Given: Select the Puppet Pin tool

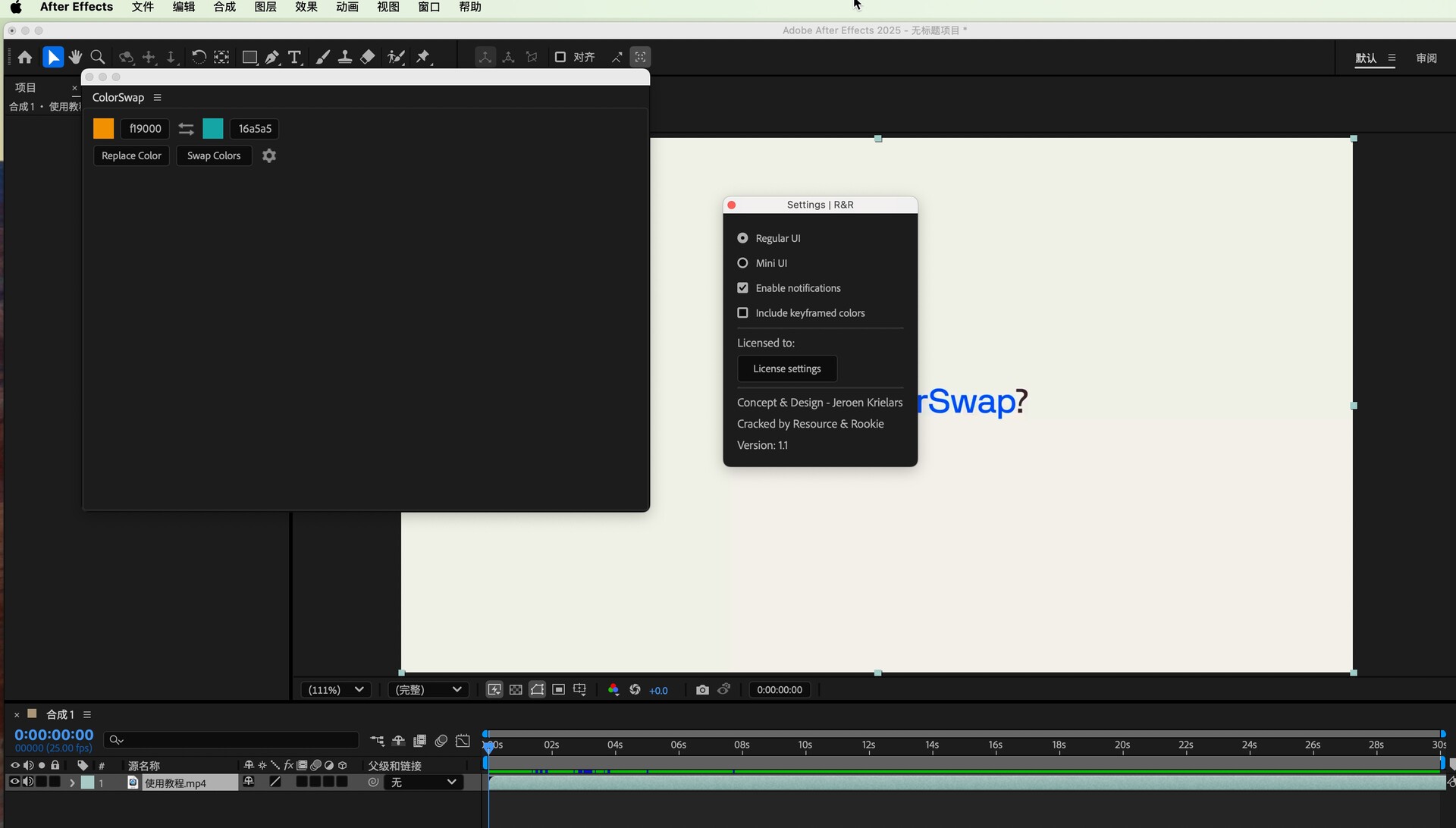Looking at the screenshot, I should [x=424, y=58].
